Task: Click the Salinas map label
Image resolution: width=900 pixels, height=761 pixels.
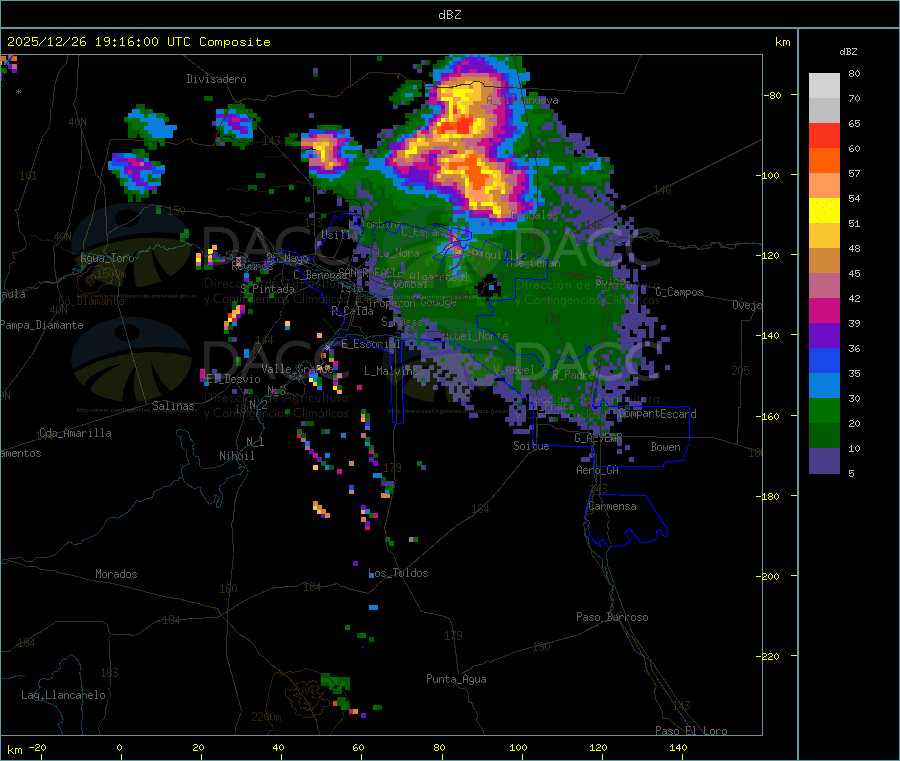Action: (173, 406)
